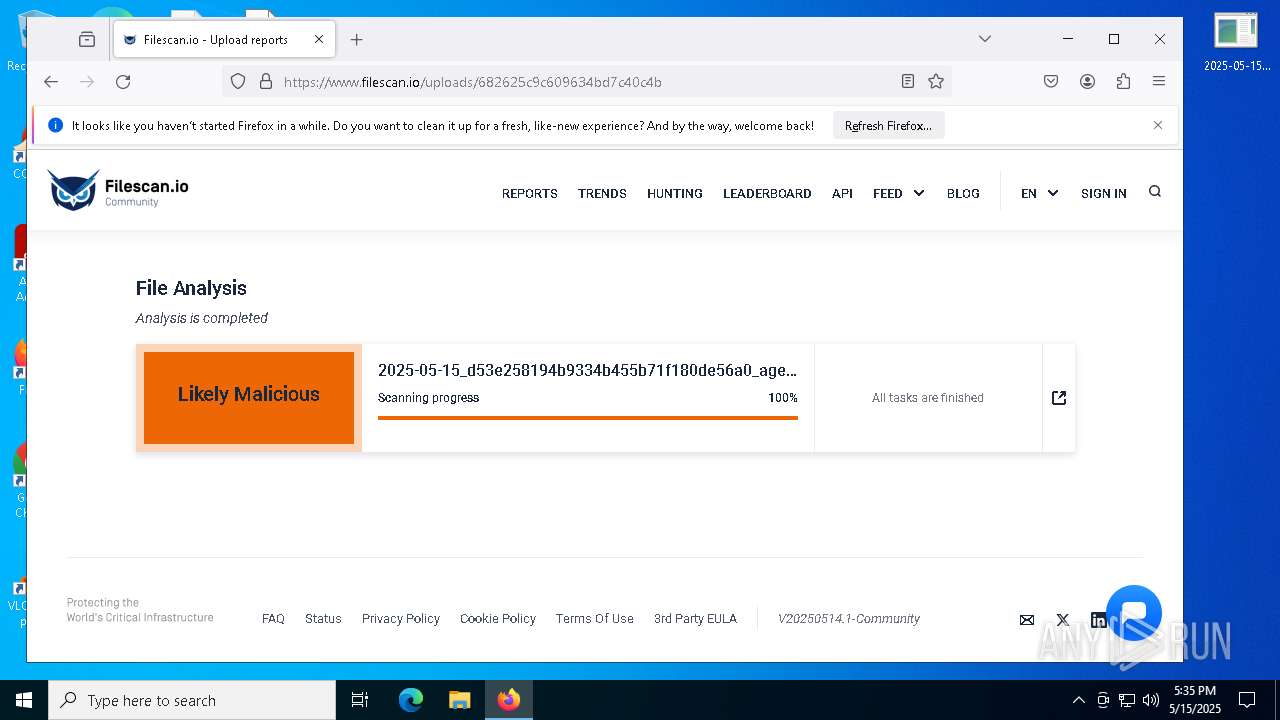Open the API navigation item
The width and height of the screenshot is (1280, 720).
(842, 193)
